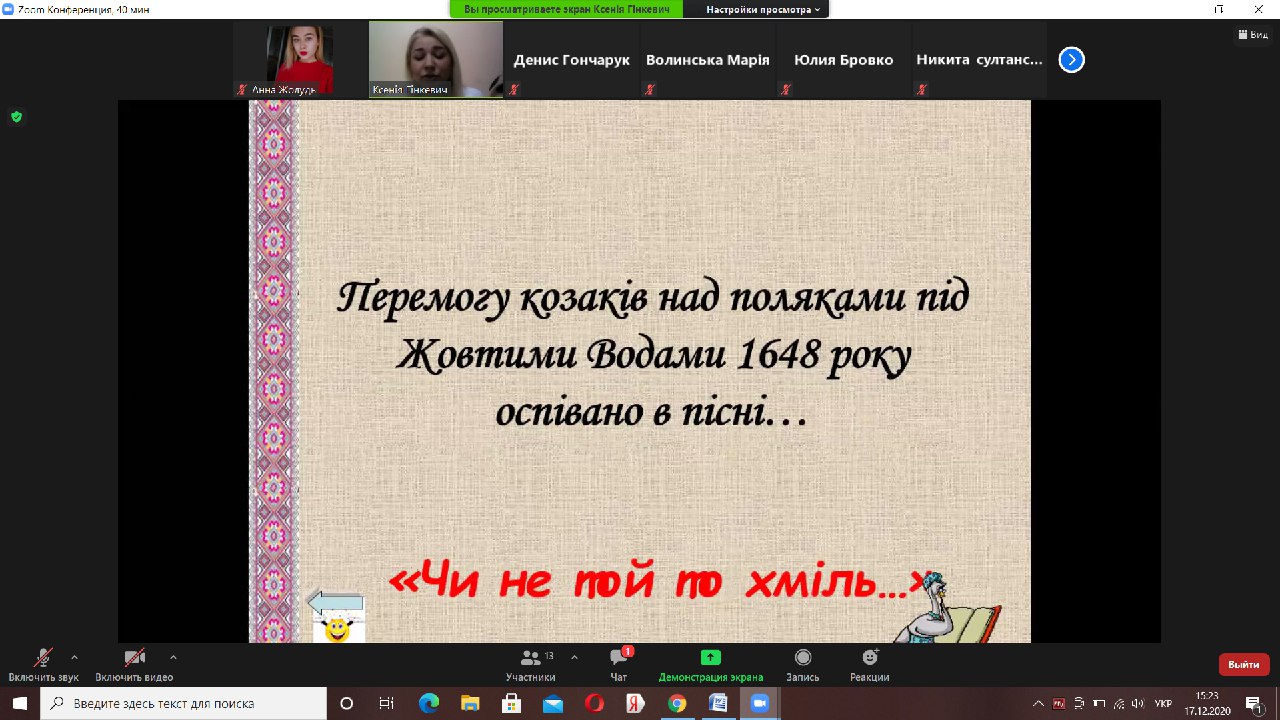Click the green encryption shield icon
Image resolution: width=1280 pixels, height=720 pixels.
(x=16, y=117)
